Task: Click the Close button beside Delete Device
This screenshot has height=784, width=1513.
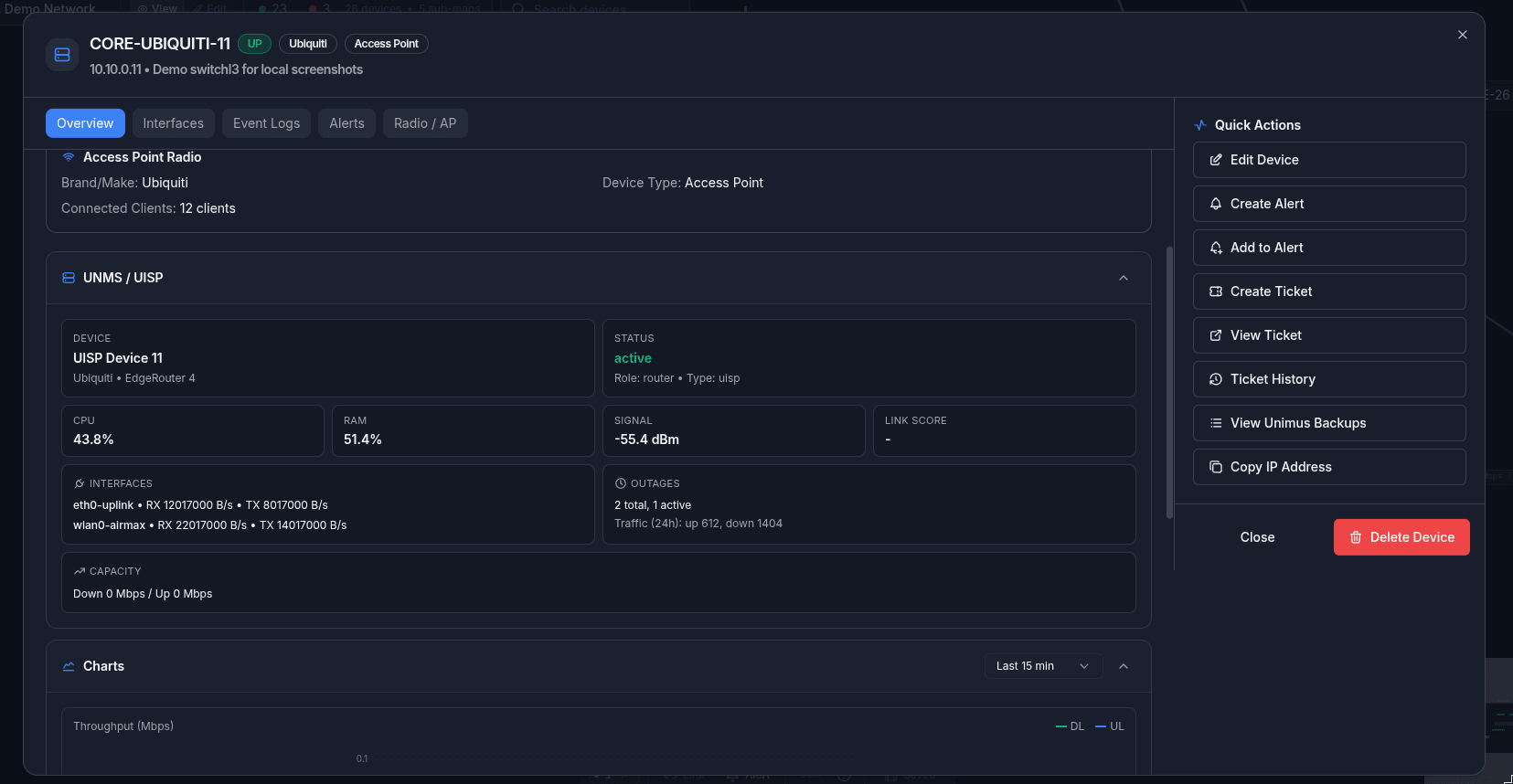Action: pos(1257,537)
